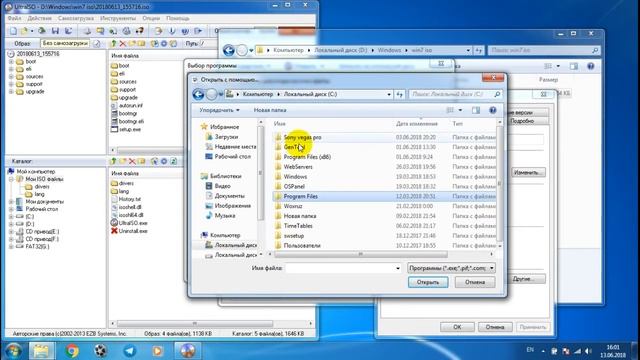Open the Опции menu
Image resolution: width=640 pixels, height=360 pixels.
click(151, 18)
